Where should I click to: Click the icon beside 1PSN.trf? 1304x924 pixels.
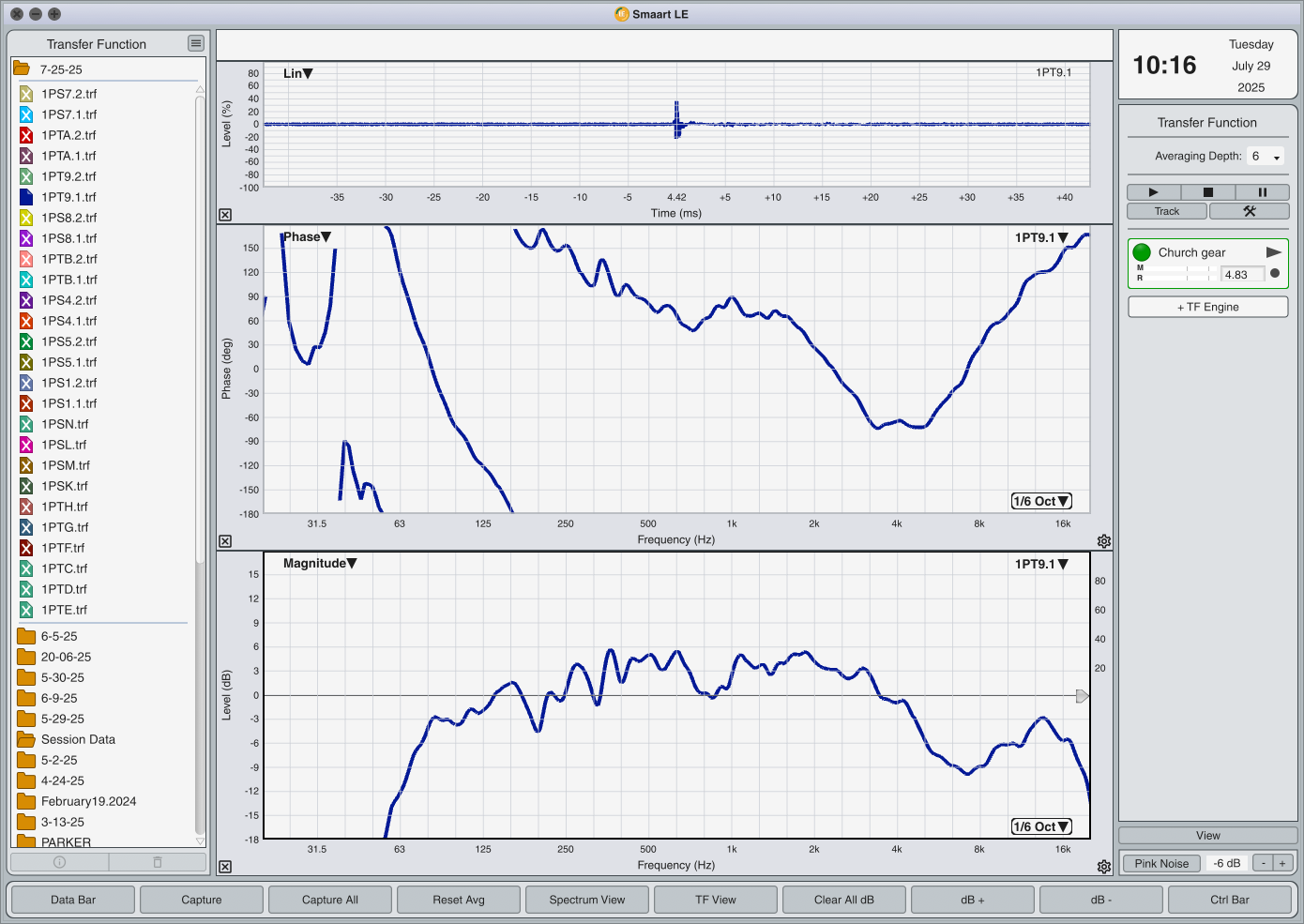point(26,424)
